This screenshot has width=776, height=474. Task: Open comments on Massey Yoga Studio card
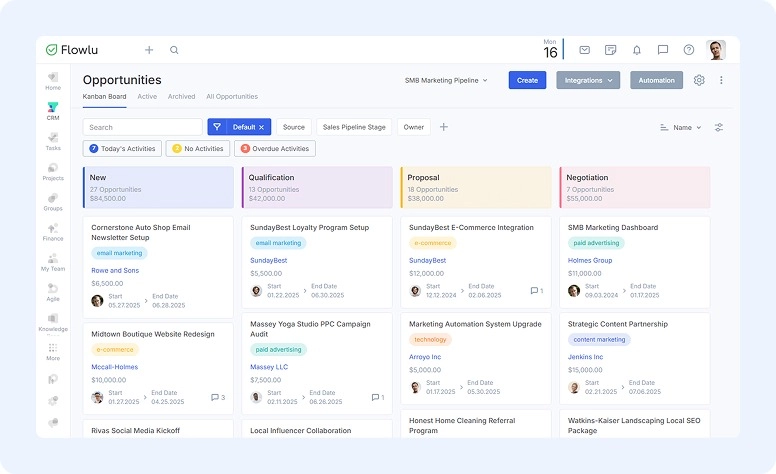(378, 397)
